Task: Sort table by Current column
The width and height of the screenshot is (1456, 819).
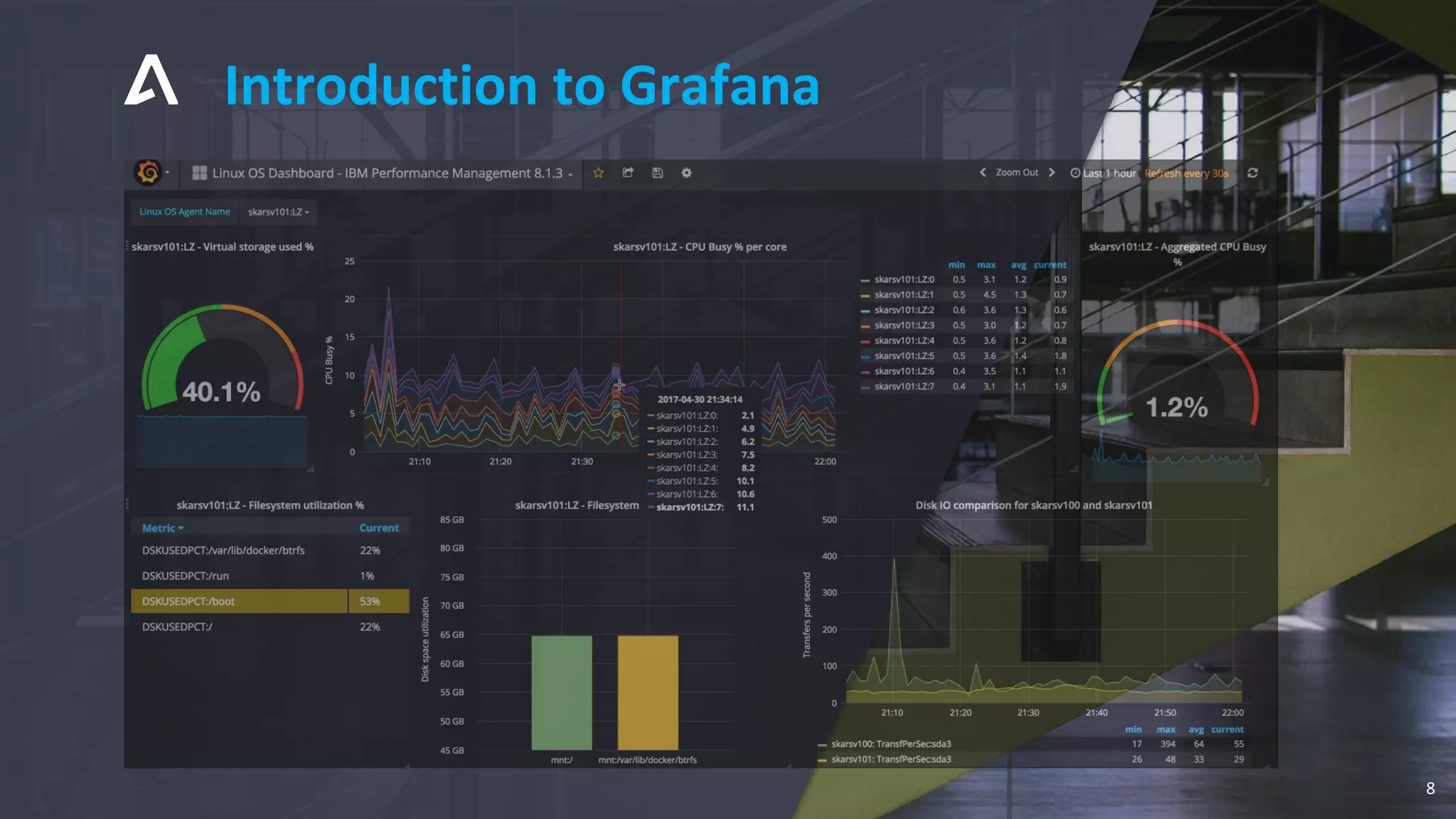Action: click(379, 528)
